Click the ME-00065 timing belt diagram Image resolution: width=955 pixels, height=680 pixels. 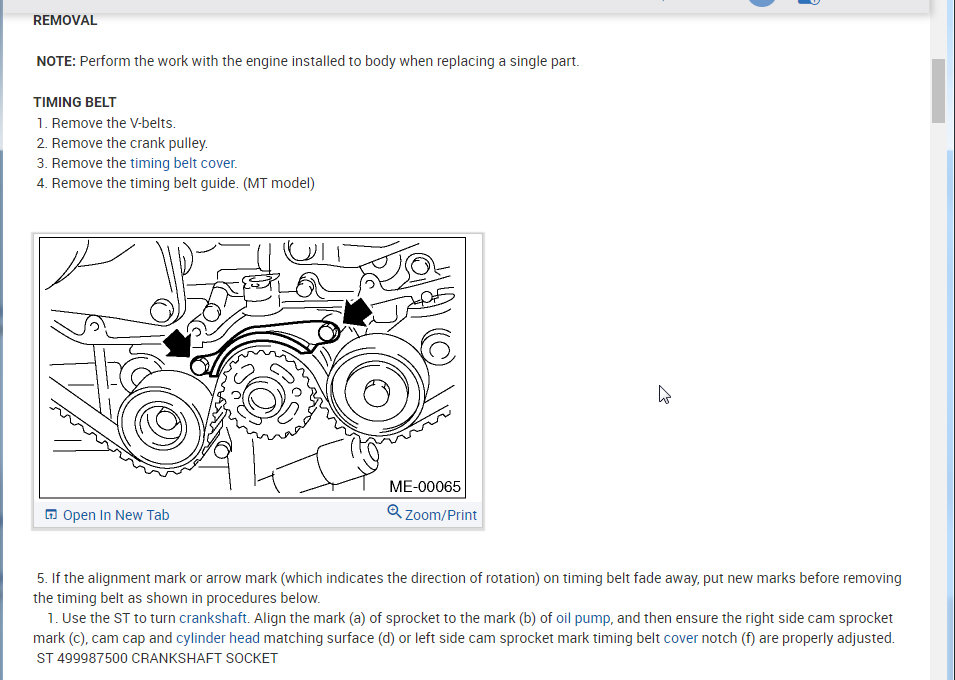click(252, 367)
